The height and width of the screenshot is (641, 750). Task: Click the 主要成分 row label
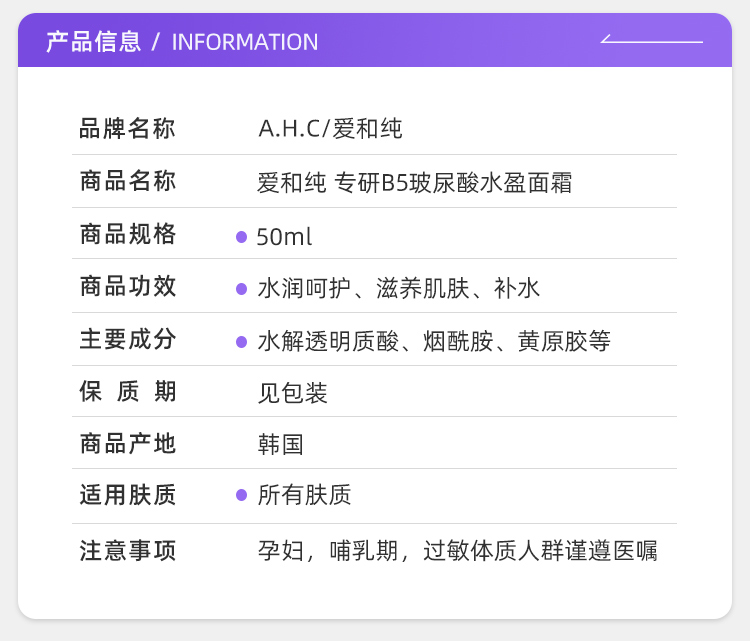point(128,340)
